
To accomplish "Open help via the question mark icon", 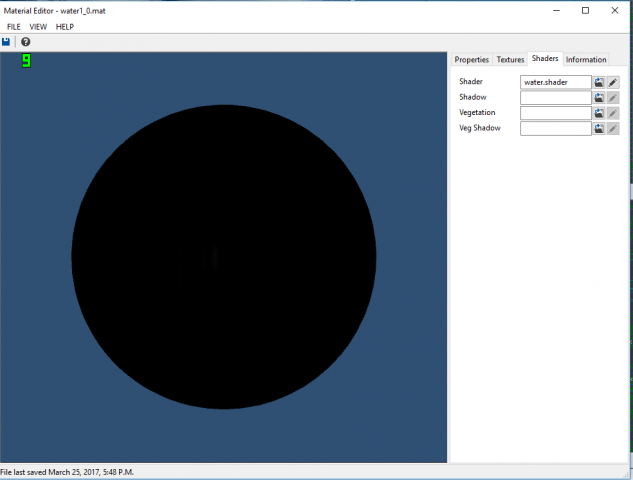I will click(x=26, y=42).
